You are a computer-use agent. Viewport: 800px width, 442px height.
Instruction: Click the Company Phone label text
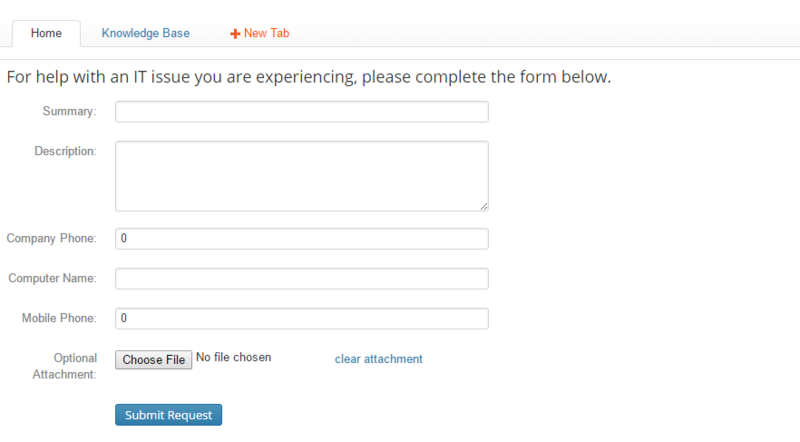point(51,238)
